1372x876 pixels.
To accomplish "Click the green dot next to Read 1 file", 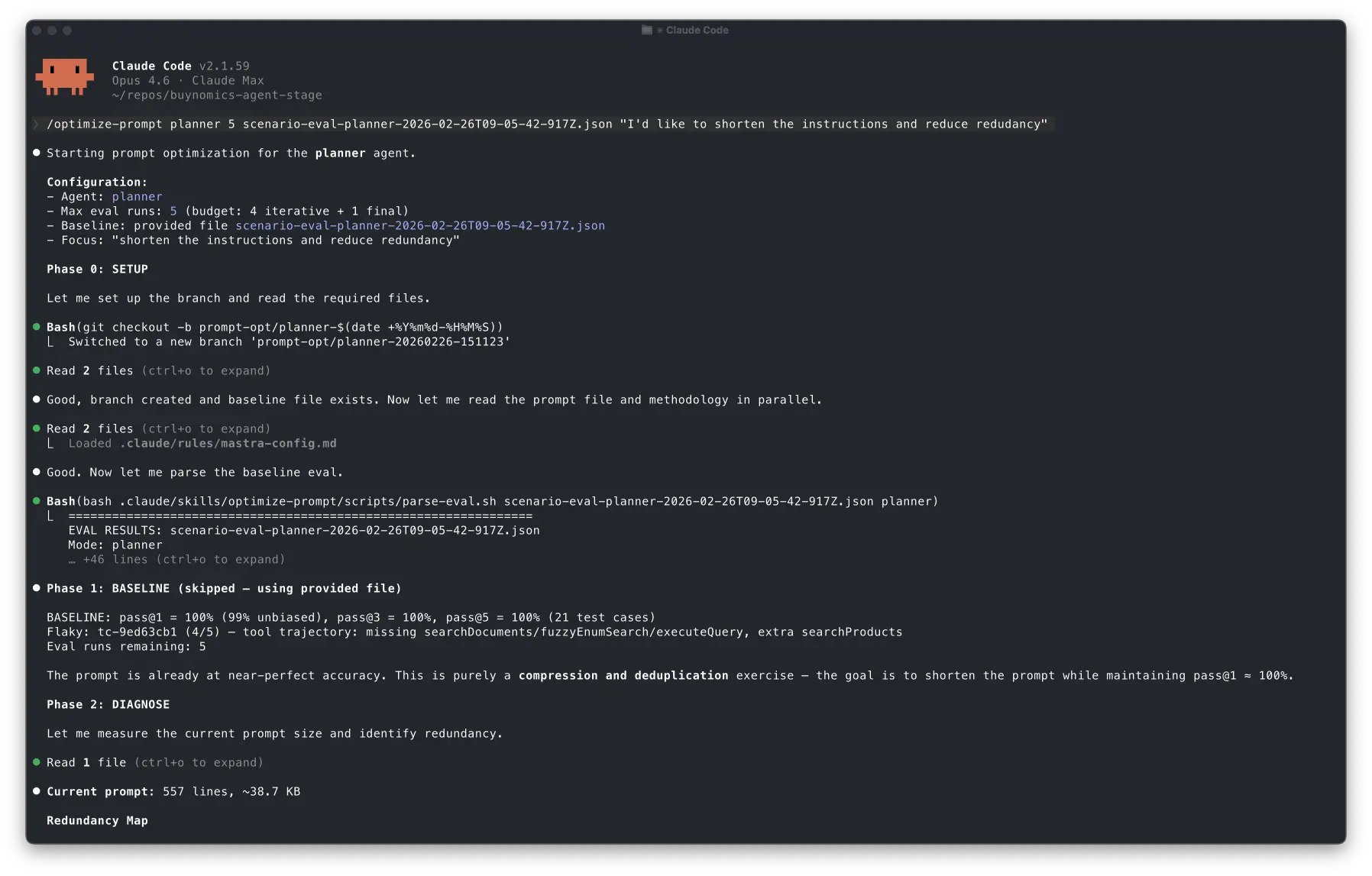I will [36, 762].
